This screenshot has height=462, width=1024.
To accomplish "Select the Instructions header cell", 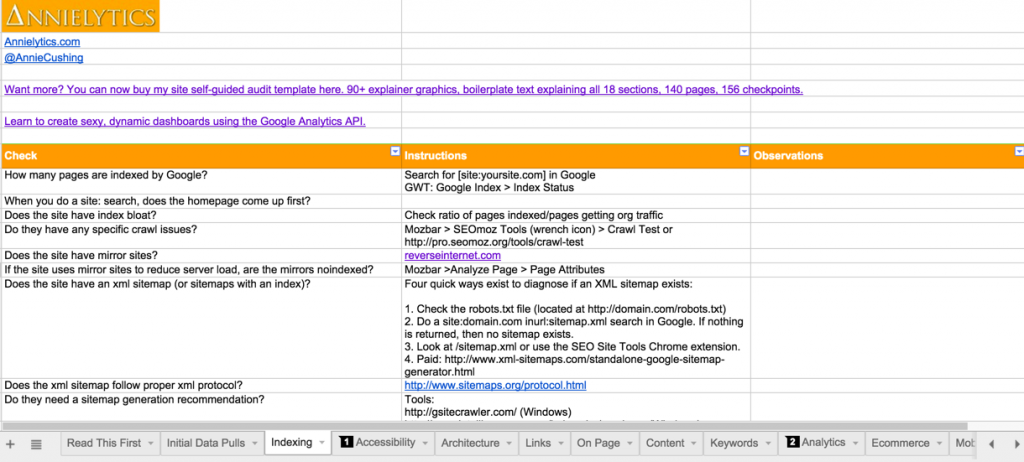I will [576, 156].
